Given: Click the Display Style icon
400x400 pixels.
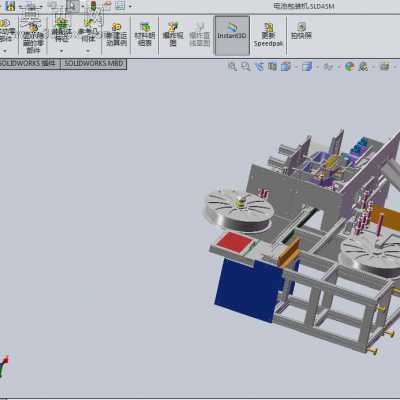Looking at the screenshot, I should pos(307,67).
